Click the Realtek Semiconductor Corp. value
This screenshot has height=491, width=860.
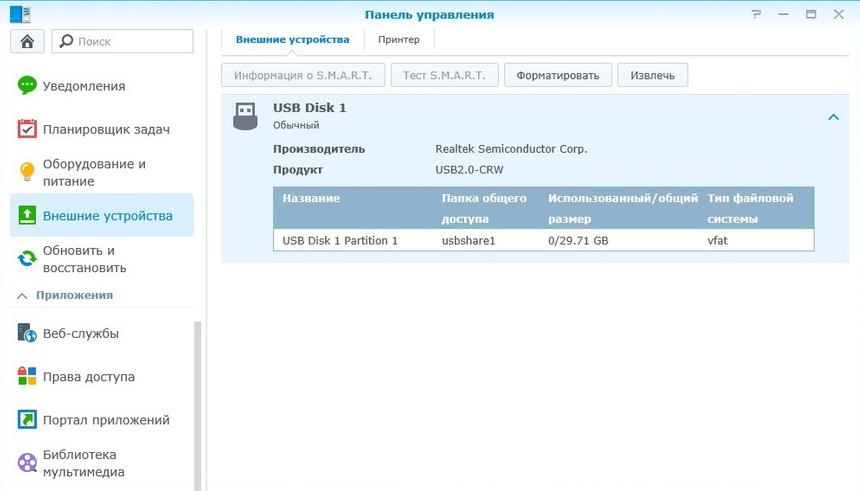pos(511,149)
